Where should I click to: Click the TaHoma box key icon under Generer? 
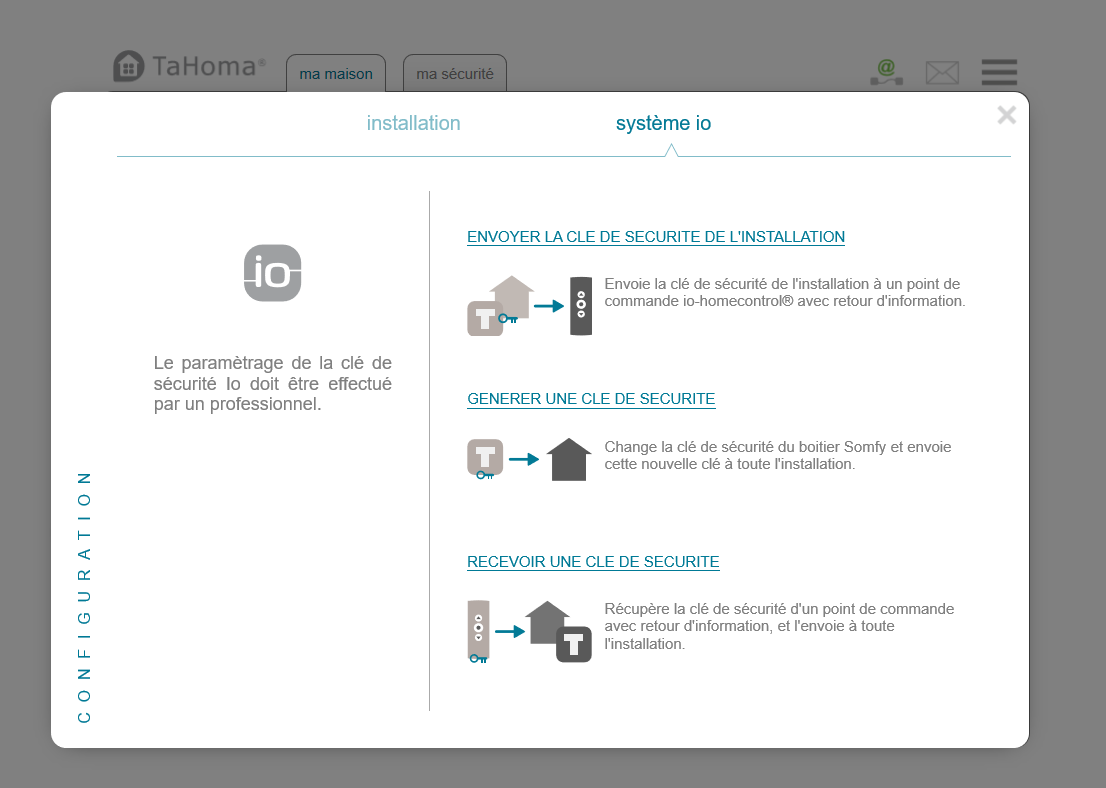[485, 458]
